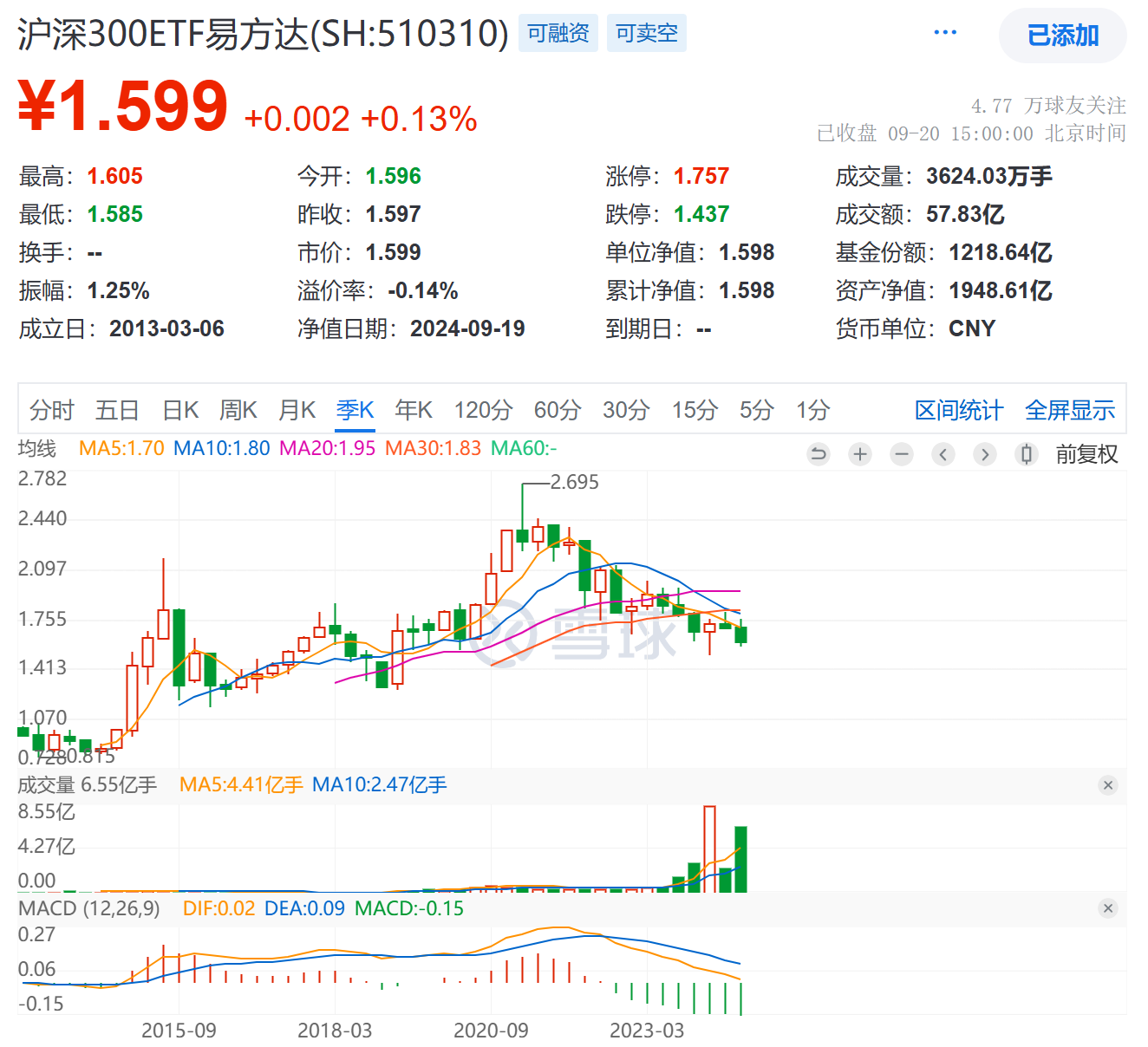The width and height of the screenshot is (1148, 1047).
Task: Click the volume MA5:4.41亿手 label
Action: 241,785
